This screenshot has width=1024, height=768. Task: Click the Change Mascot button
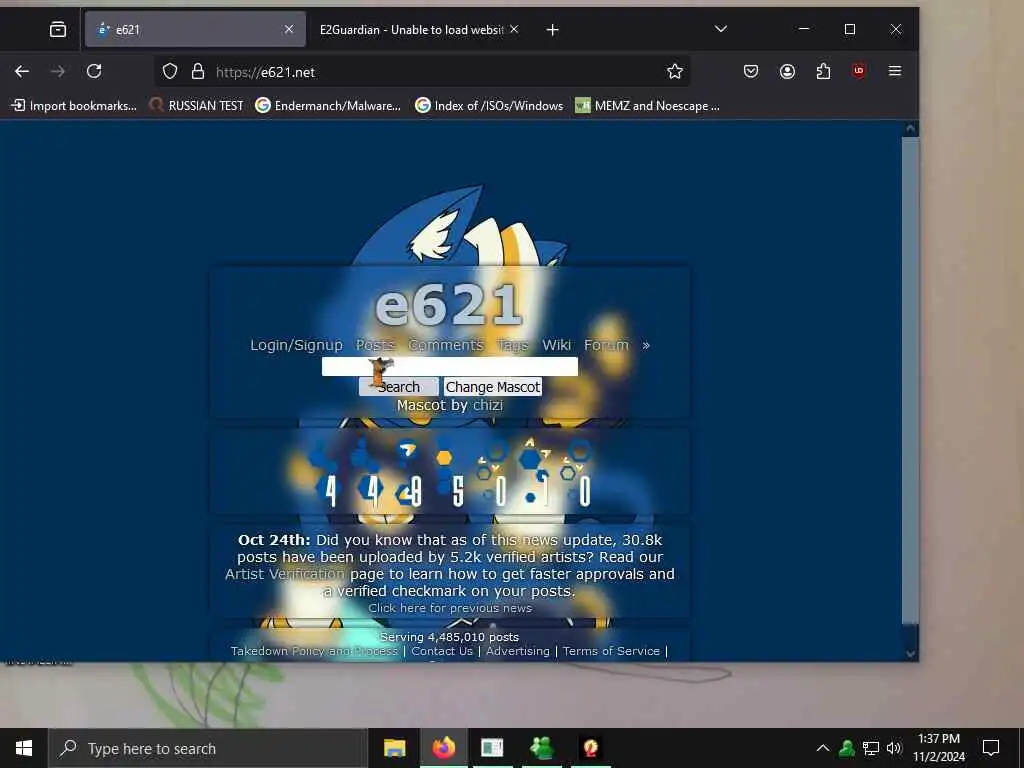point(493,387)
